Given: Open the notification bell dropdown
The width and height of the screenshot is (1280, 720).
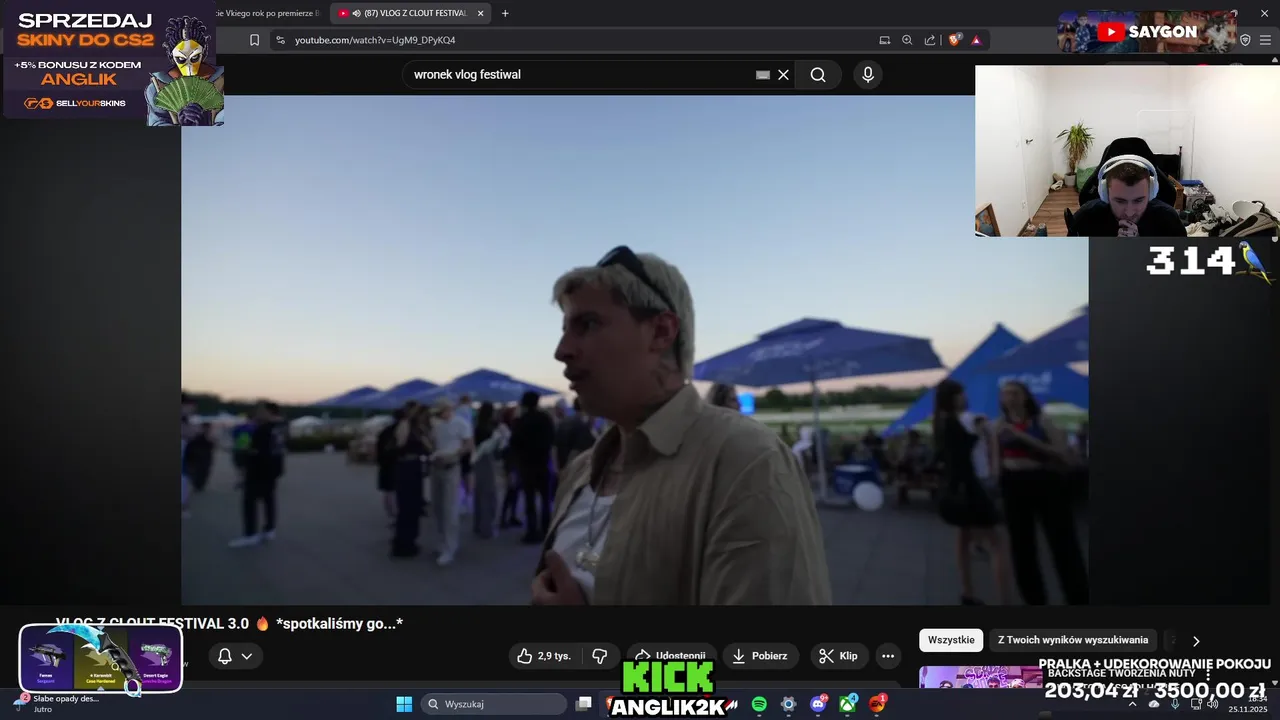Looking at the screenshot, I should point(236,656).
